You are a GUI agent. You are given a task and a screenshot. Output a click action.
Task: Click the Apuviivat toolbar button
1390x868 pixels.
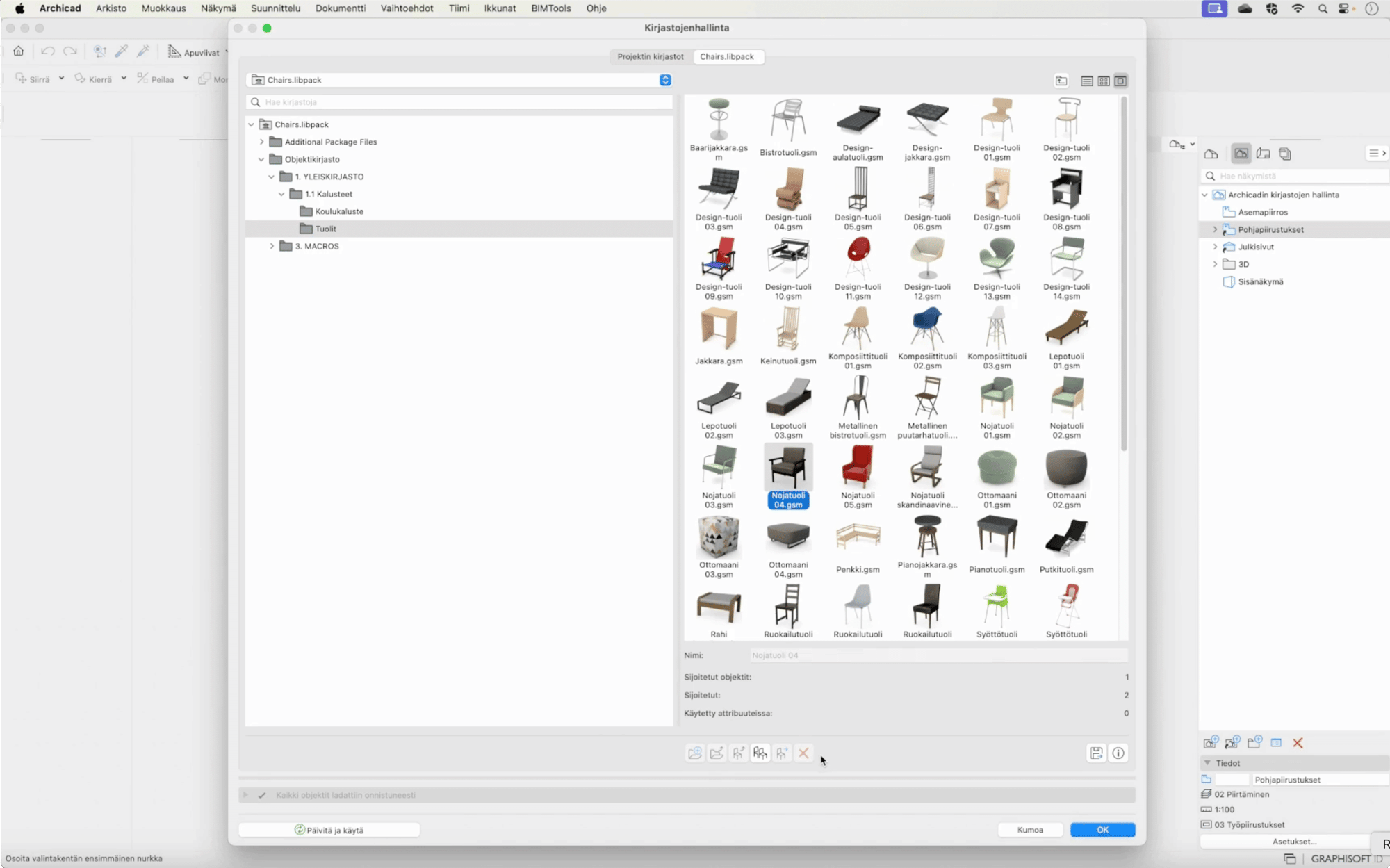tap(195, 52)
